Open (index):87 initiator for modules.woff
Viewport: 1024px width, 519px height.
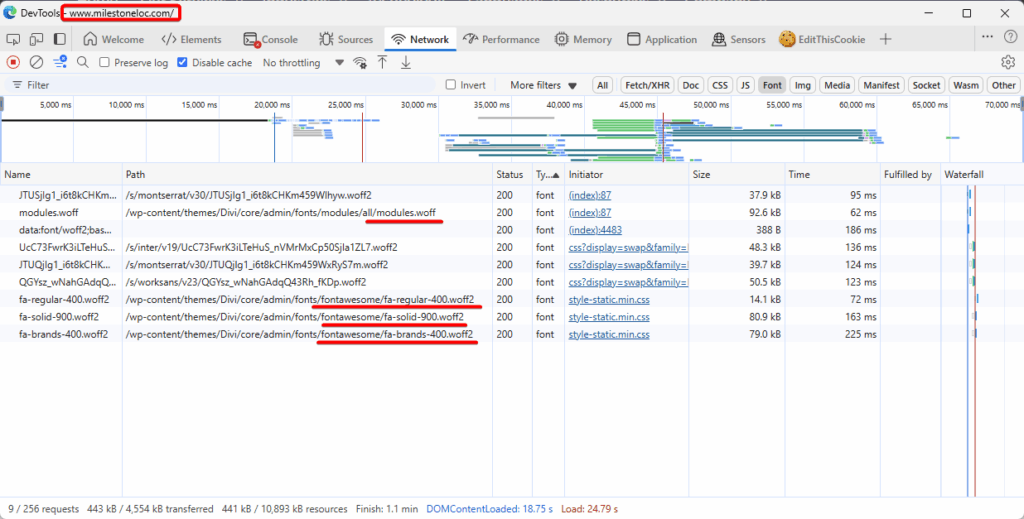(590, 212)
